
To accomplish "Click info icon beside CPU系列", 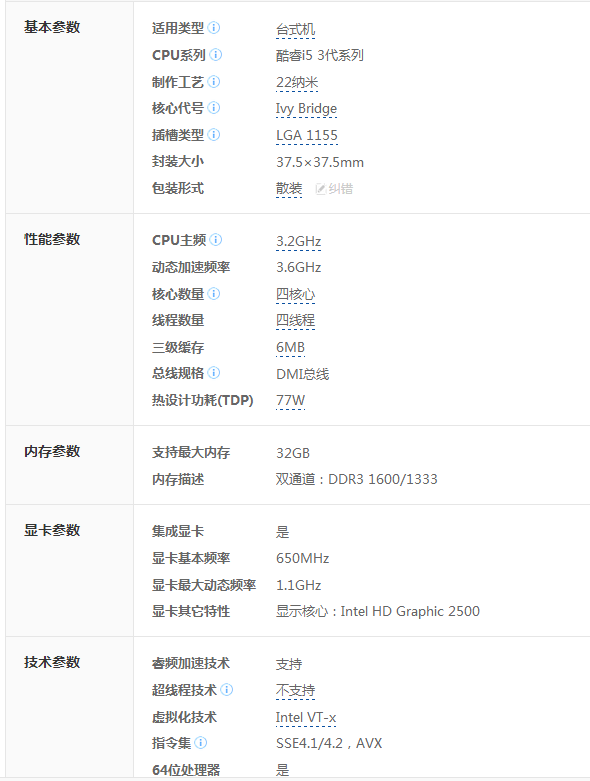I will (x=216, y=55).
